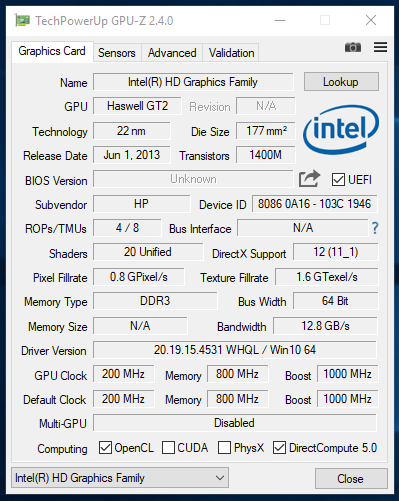Viewport: 399px width, 501px height.
Task: Enable the PhysX checkbox
Action: click(224, 448)
